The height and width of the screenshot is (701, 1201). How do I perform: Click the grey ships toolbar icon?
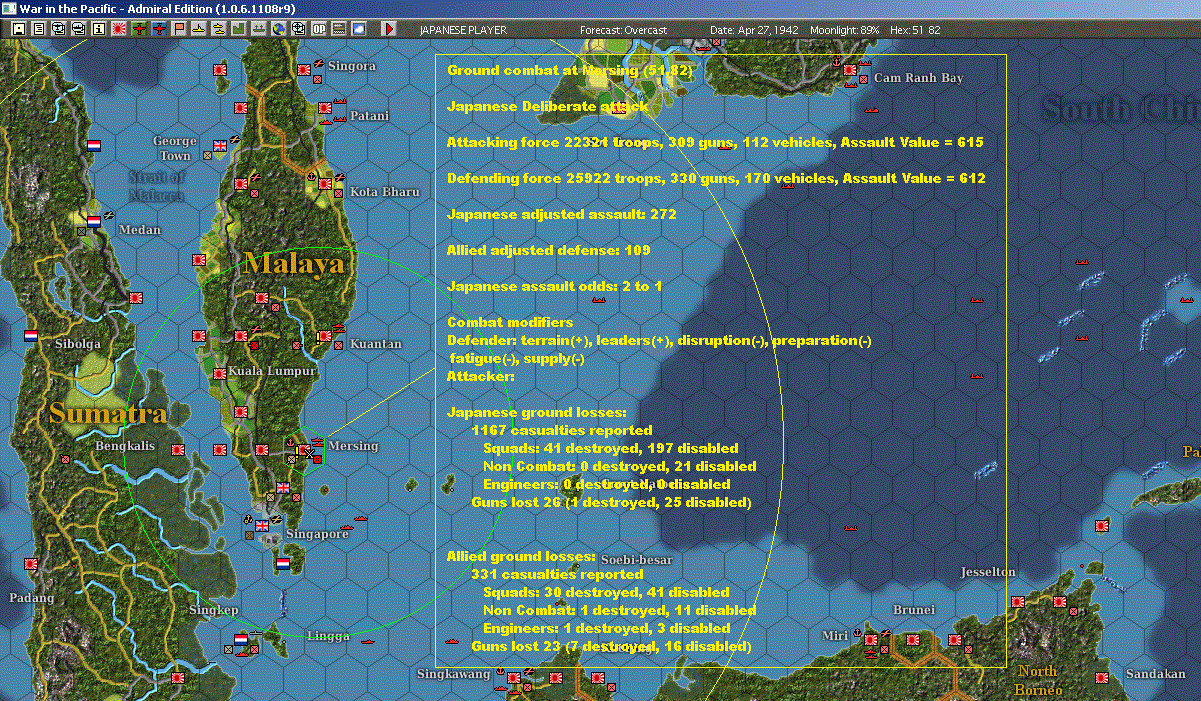(258, 29)
